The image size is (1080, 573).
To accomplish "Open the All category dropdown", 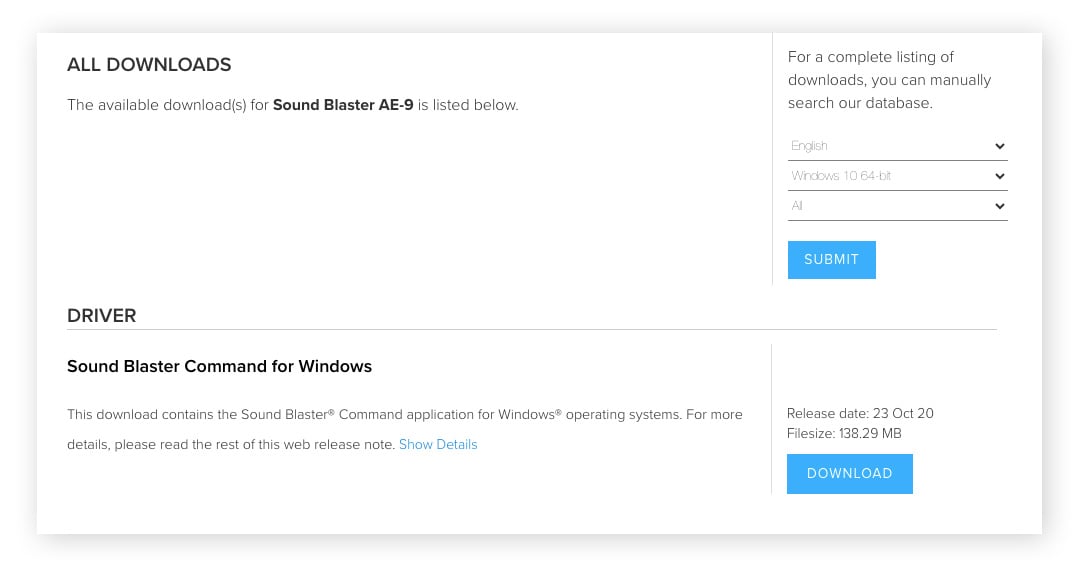I will click(897, 206).
